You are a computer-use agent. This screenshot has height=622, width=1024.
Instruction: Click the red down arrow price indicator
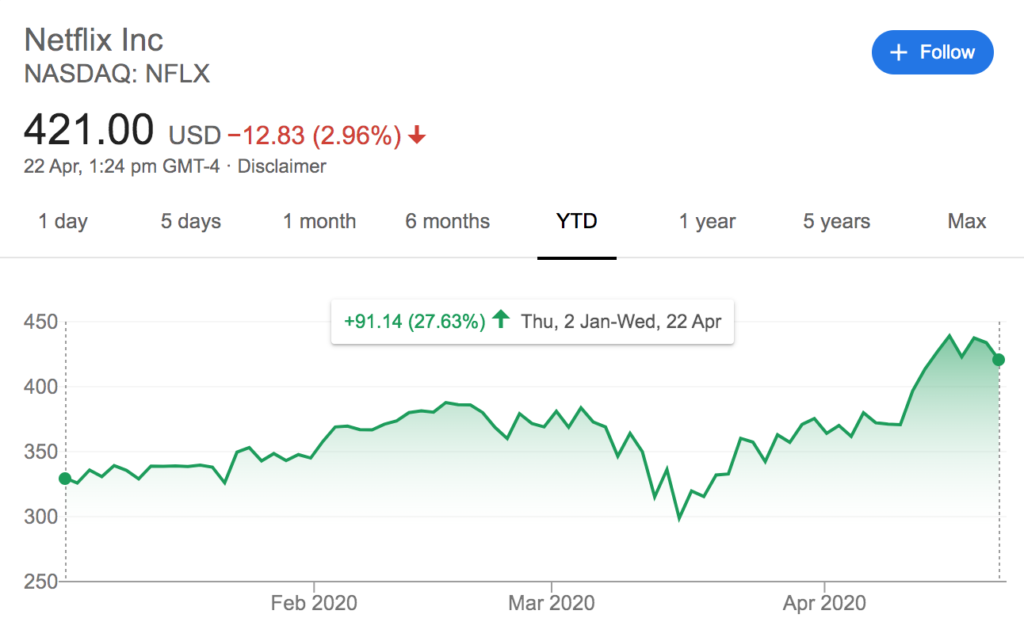click(417, 135)
